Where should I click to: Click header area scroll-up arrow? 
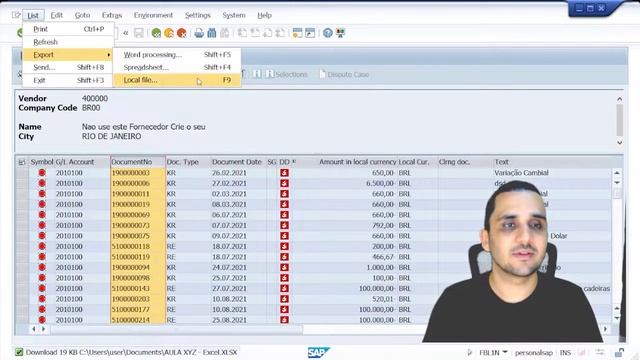[x=619, y=99]
